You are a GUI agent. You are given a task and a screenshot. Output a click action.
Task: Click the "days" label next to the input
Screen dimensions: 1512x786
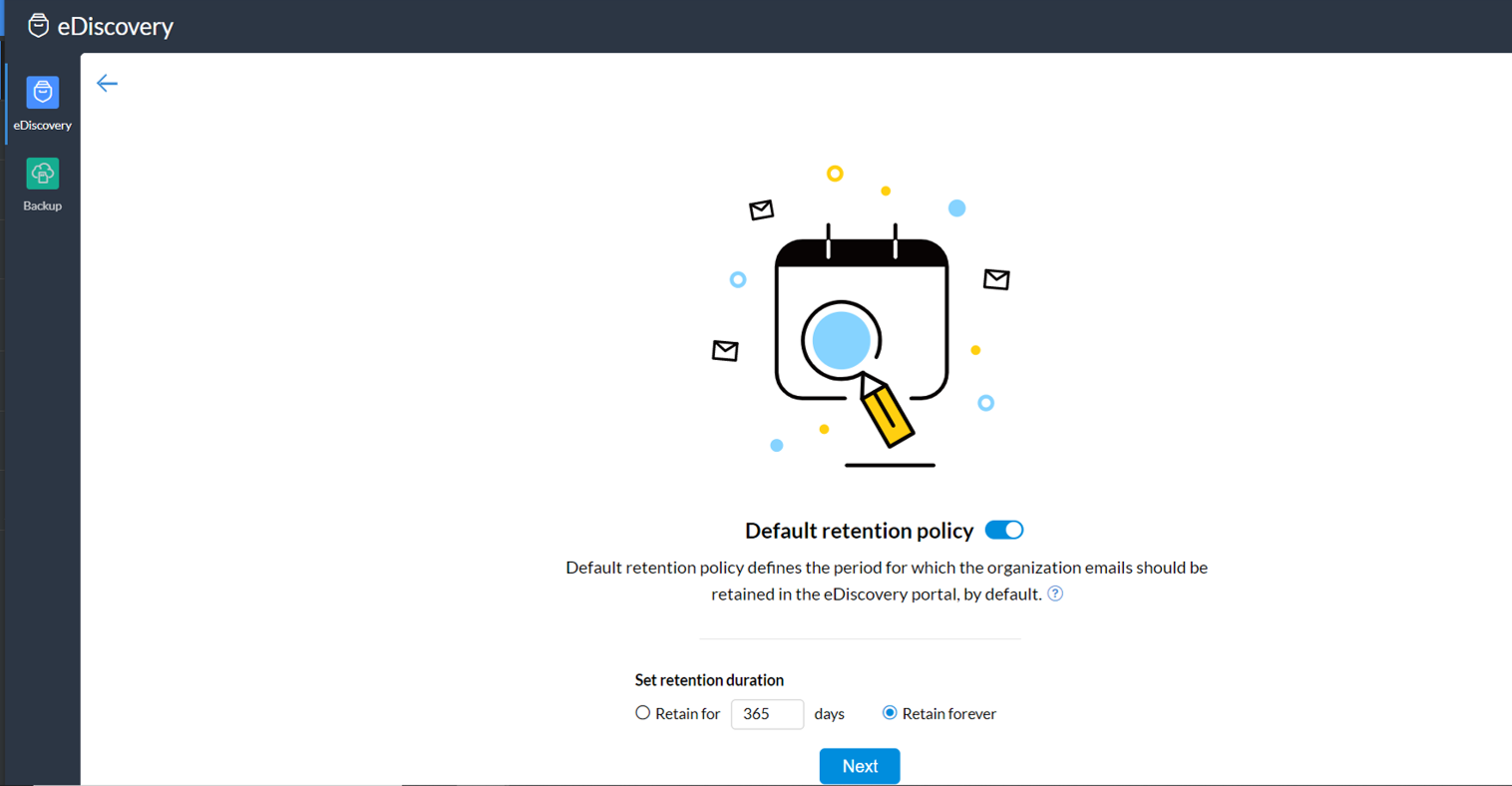(x=828, y=713)
